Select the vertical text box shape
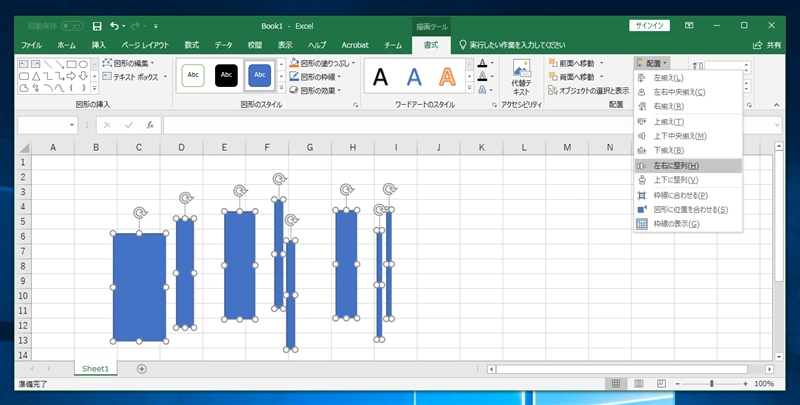Screen dimensions: 800x405 pyautogui.click(x=36, y=64)
